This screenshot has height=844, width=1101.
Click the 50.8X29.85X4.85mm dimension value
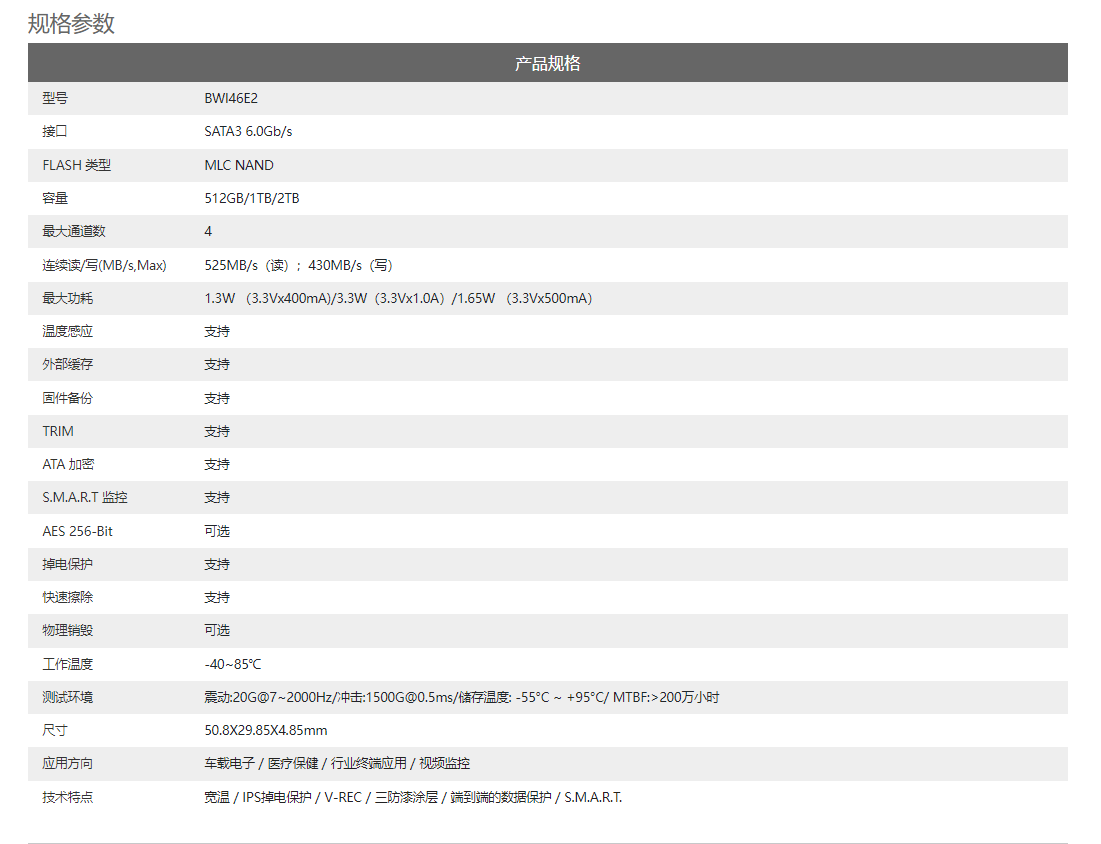click(x=266, y=730)
